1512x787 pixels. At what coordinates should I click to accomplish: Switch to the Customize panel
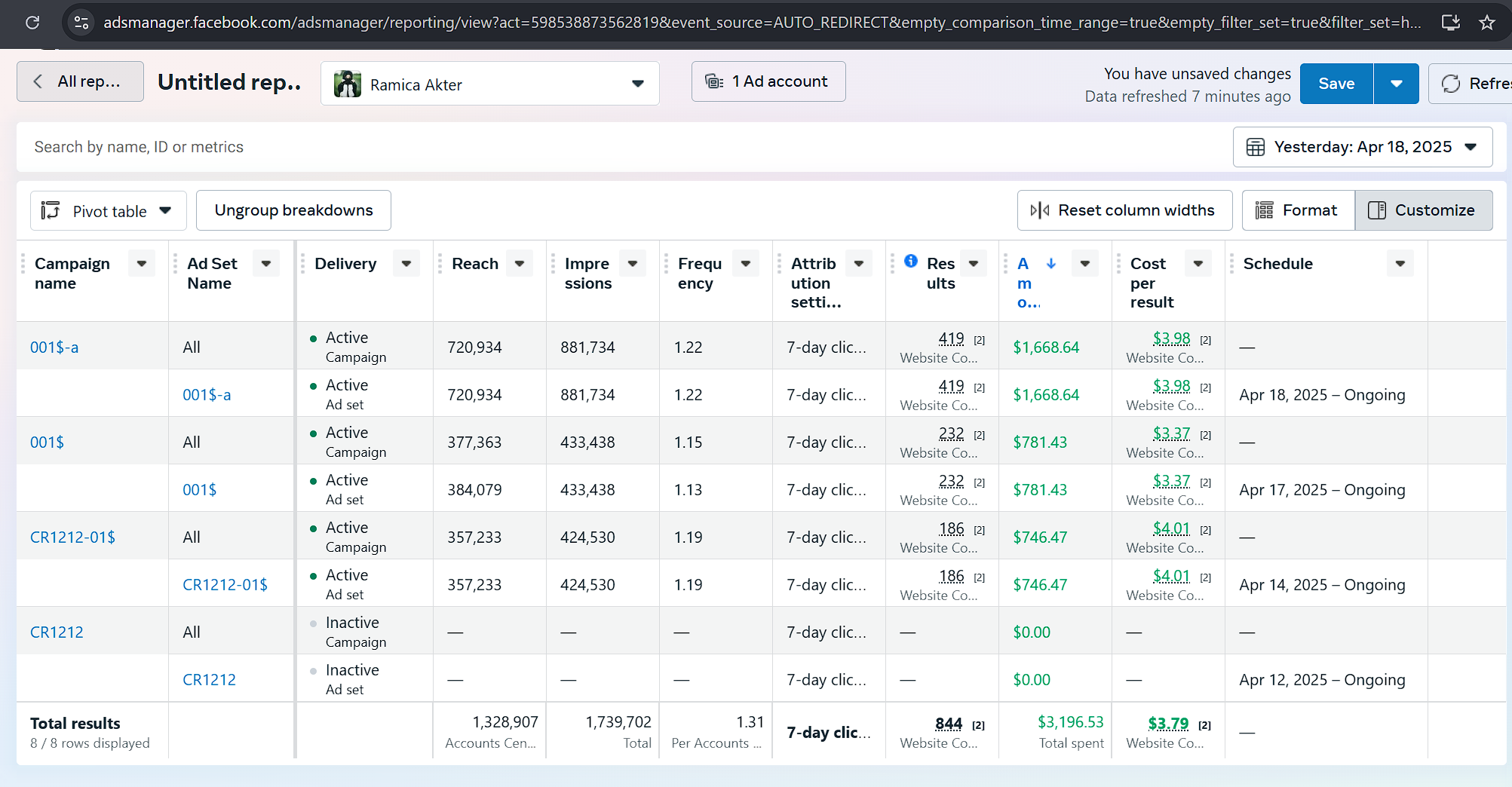tap(1423, 210)
